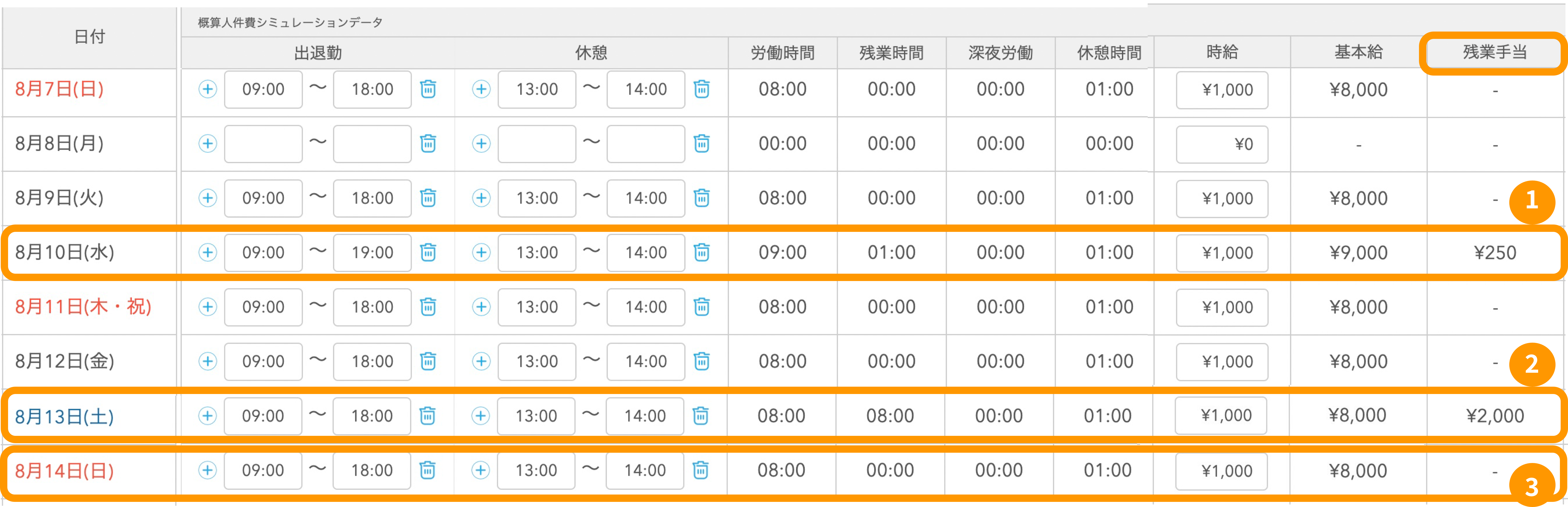Delete break time for 8月12日(金)
The width and height of the screenshot is (1568, 507).
click(701, 361)
